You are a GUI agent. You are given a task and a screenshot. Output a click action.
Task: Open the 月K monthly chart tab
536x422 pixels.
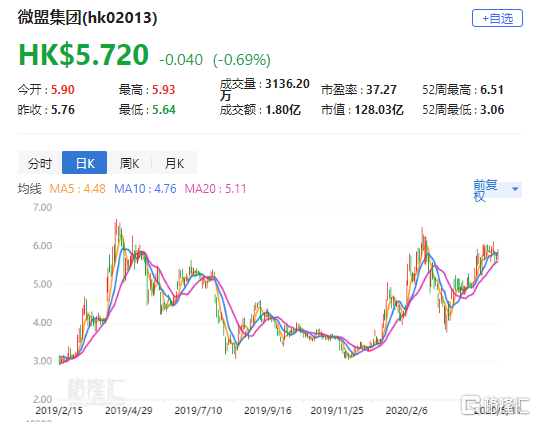tap(174, 163)
